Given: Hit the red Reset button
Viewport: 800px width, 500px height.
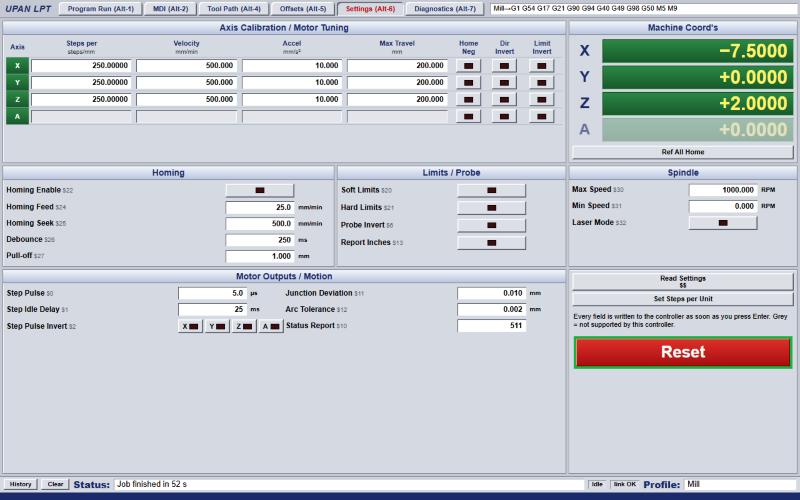Looking at the screenshot, I should coord(683,352).
